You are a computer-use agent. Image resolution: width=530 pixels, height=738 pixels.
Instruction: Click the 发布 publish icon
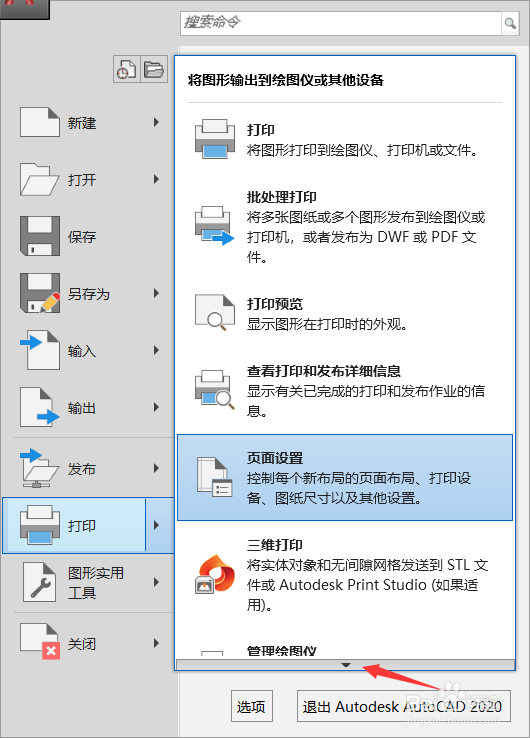click(x=40, y=467)
